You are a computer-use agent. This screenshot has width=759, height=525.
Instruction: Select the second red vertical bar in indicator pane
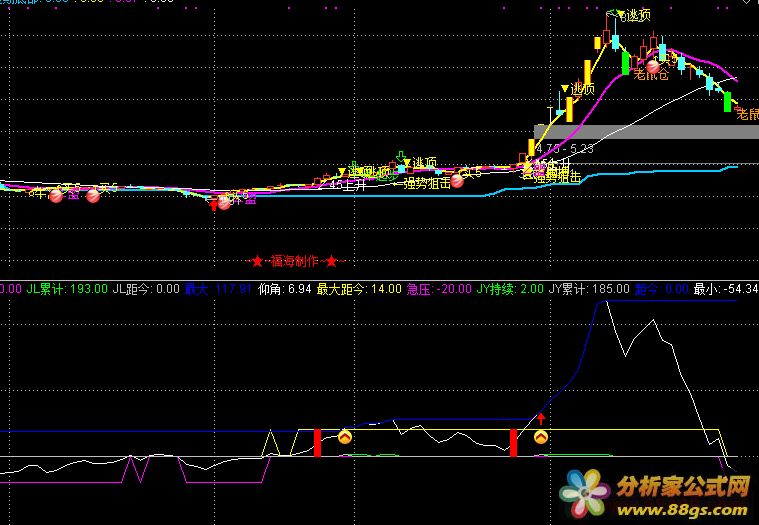(514, 442)
